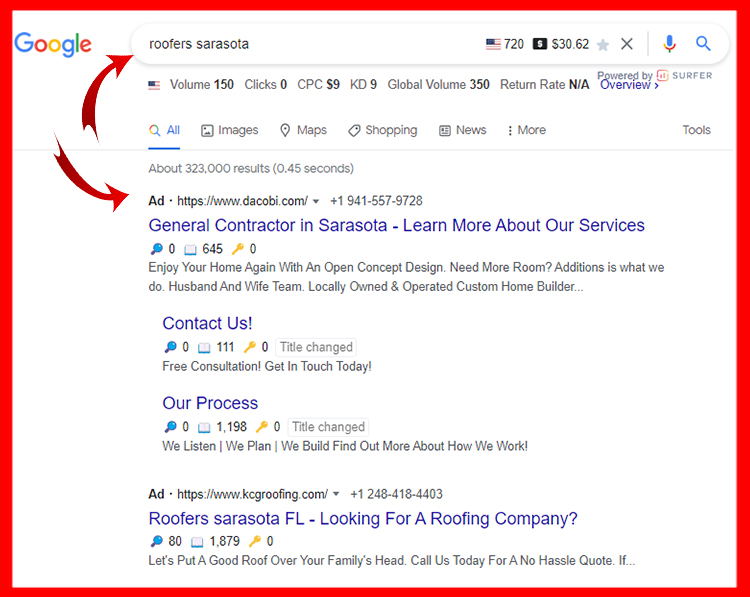750x597 pixels.
Task: Click About 323,000 results text
Action: pyautogui.click(x=251, y=168)
